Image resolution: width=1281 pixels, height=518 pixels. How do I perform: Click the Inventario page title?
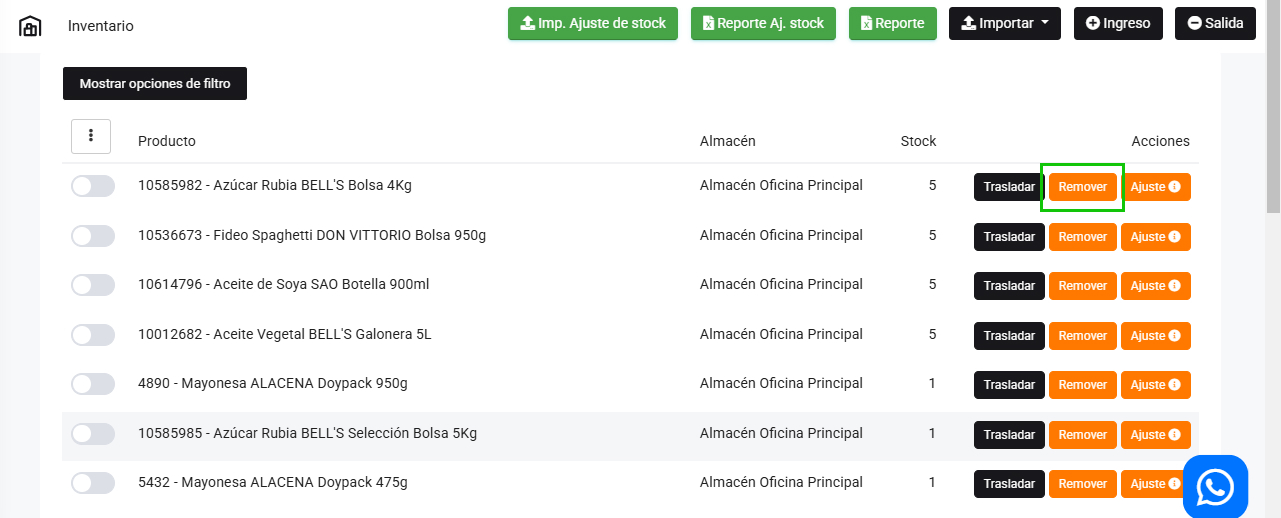pos(101,26)
